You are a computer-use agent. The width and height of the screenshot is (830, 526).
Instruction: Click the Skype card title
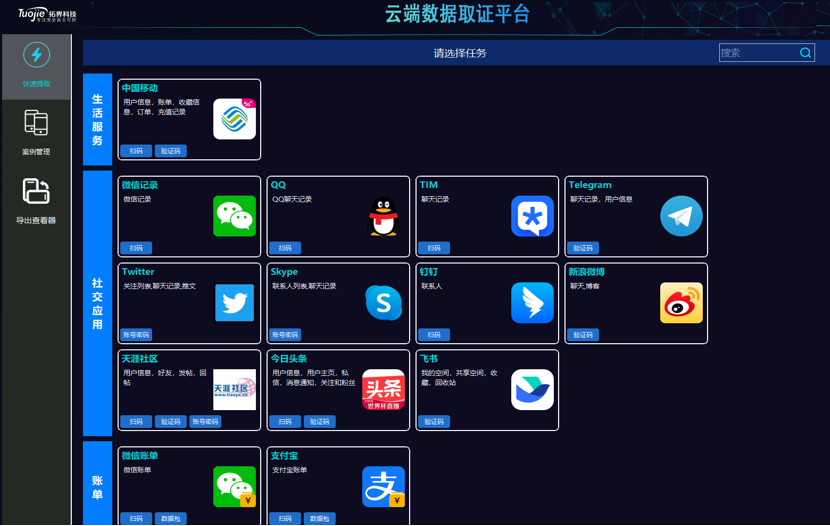point(284,271)
